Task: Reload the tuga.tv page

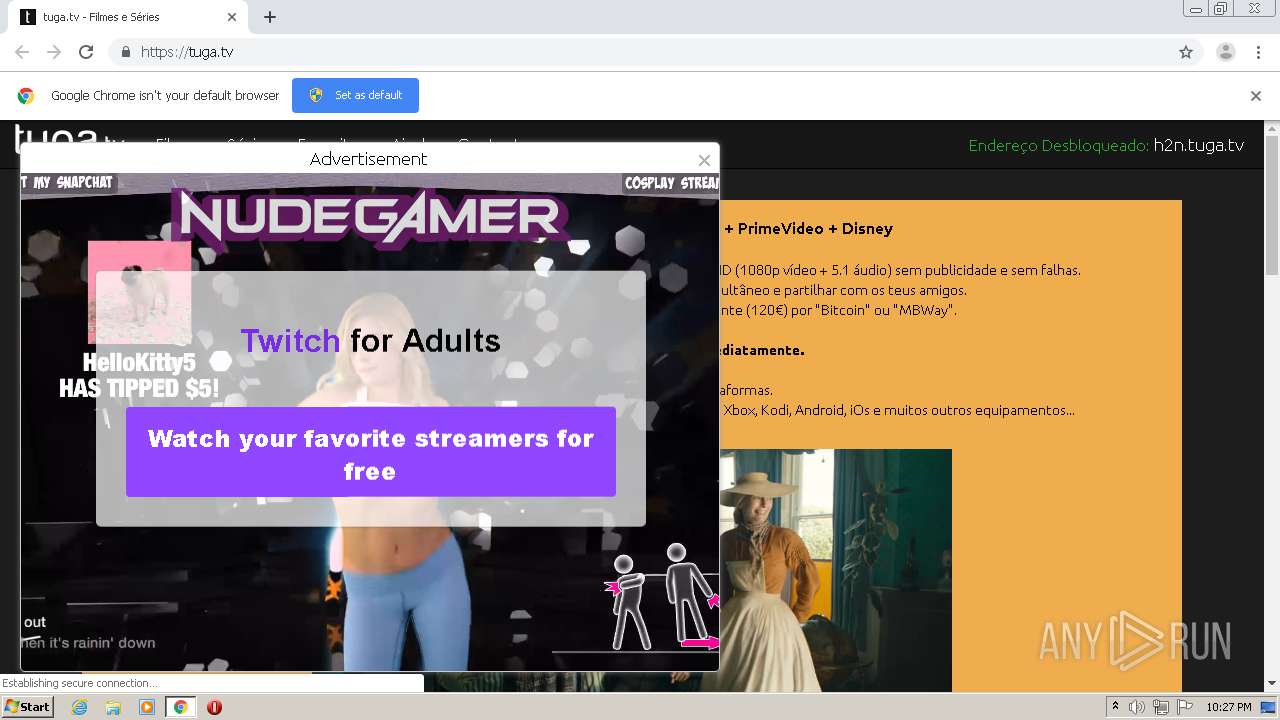Action: click(86, 52)
